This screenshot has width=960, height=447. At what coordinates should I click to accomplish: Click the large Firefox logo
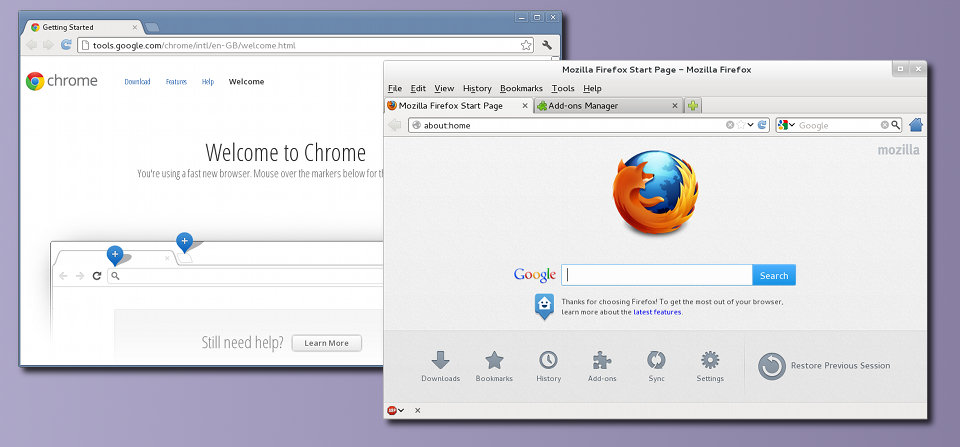(x=654, y=192)
